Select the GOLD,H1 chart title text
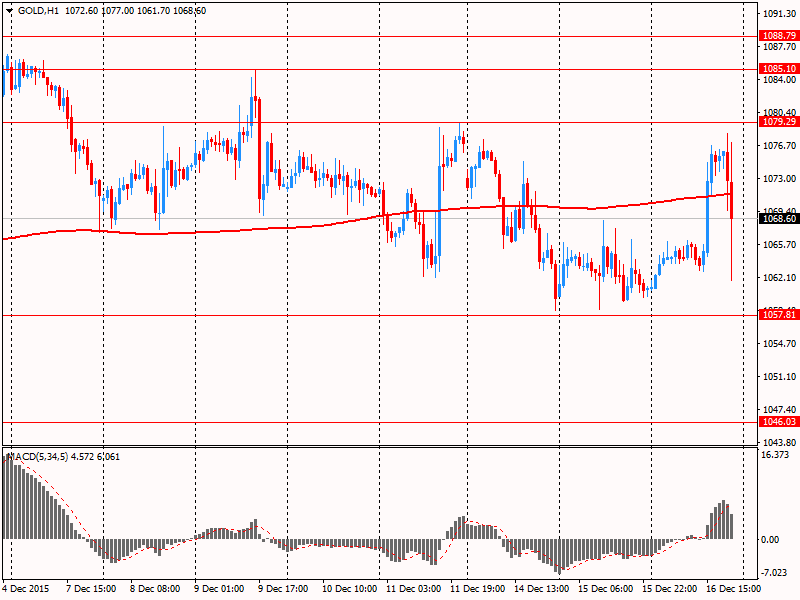800x600 pixels. [38, 10]
